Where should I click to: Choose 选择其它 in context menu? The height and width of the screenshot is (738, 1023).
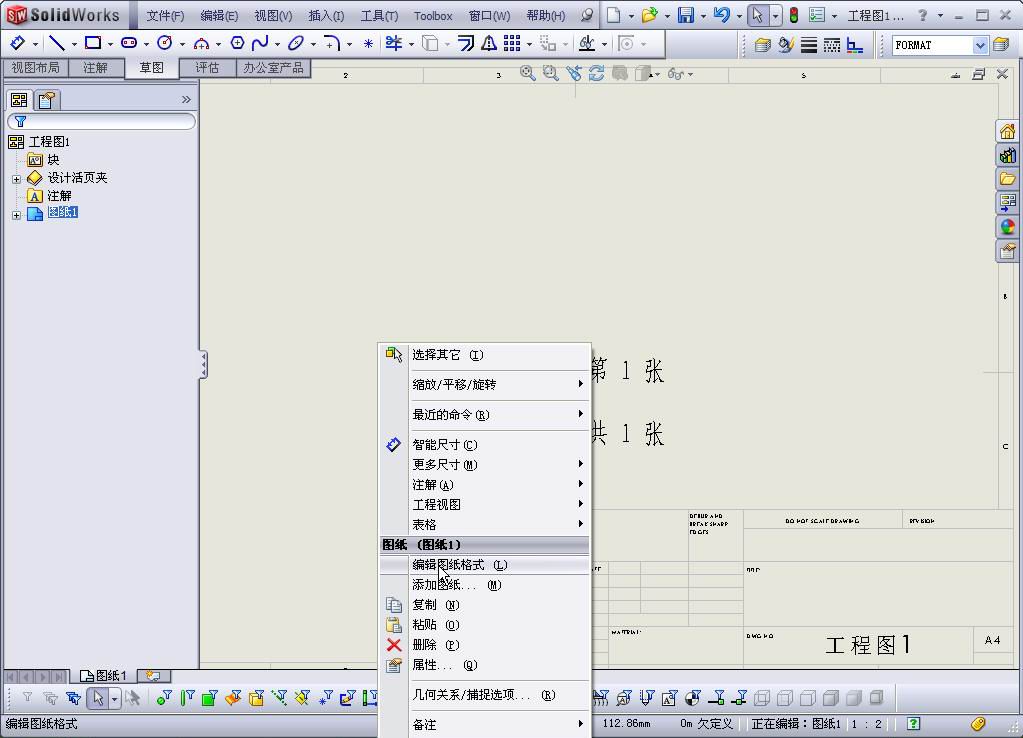pos(485,354)
